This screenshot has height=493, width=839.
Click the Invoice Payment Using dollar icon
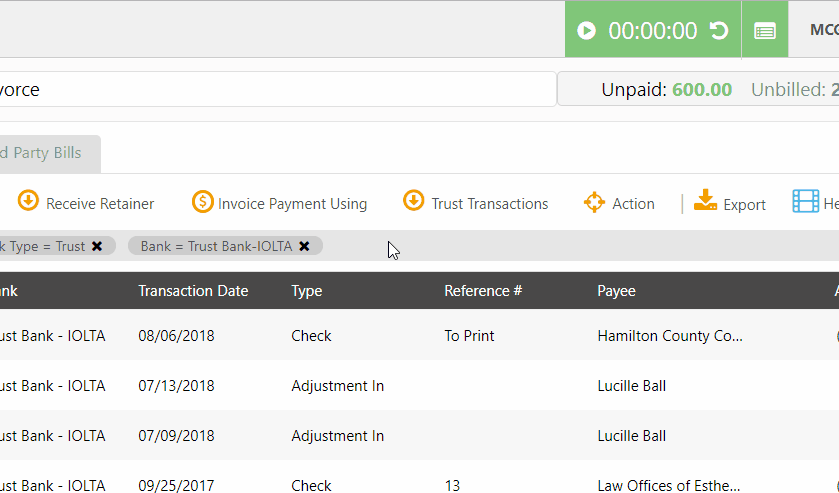click(x=203, y=202)
